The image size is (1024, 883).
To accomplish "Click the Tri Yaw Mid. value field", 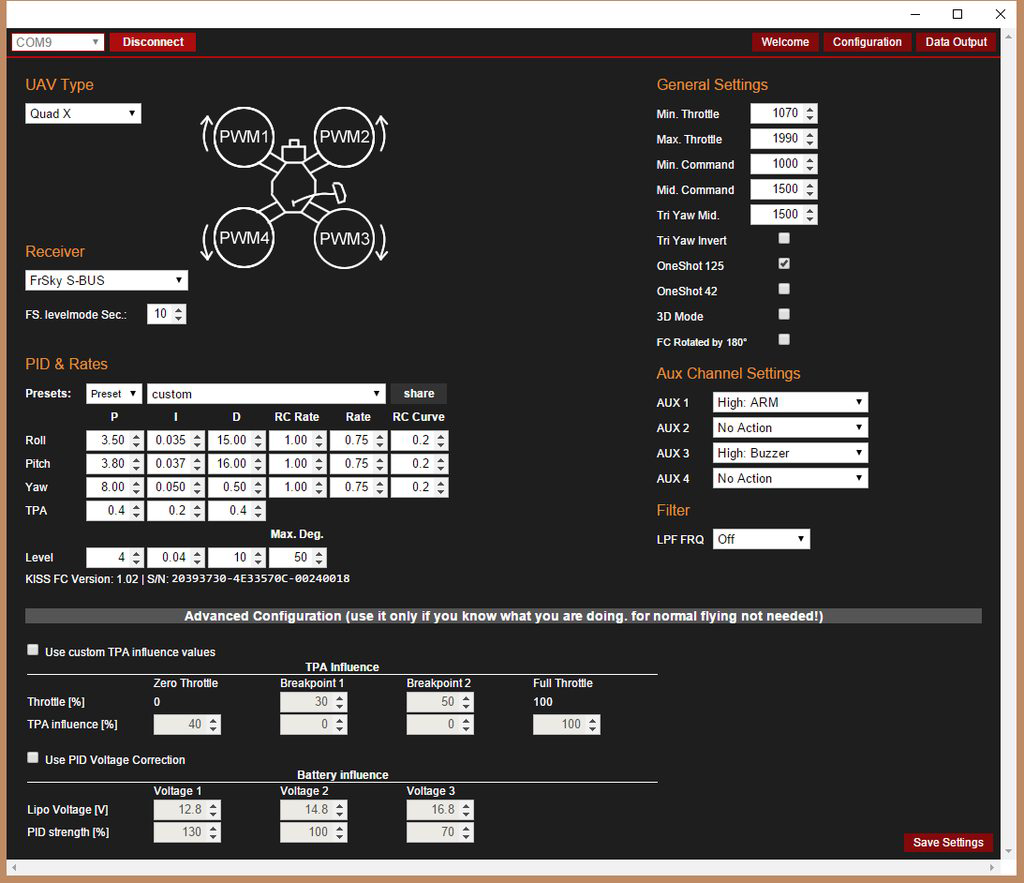I will (x=784, y=215).
